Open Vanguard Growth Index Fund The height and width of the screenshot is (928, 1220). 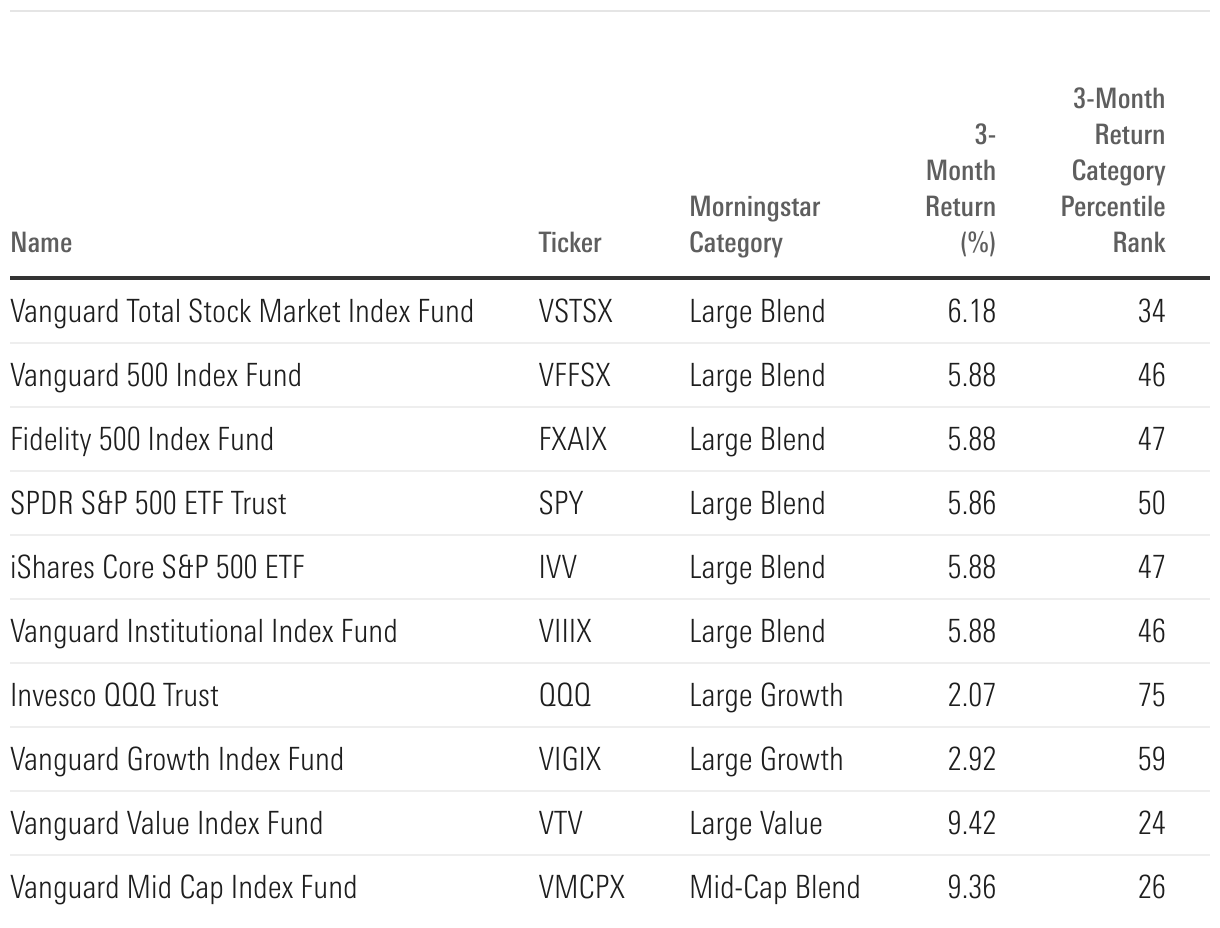[x=176, y=759]
